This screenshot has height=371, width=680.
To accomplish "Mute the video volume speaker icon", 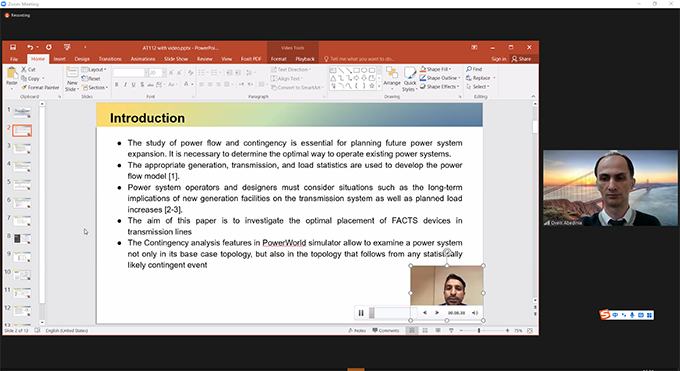I will click(x=475, y=313).
